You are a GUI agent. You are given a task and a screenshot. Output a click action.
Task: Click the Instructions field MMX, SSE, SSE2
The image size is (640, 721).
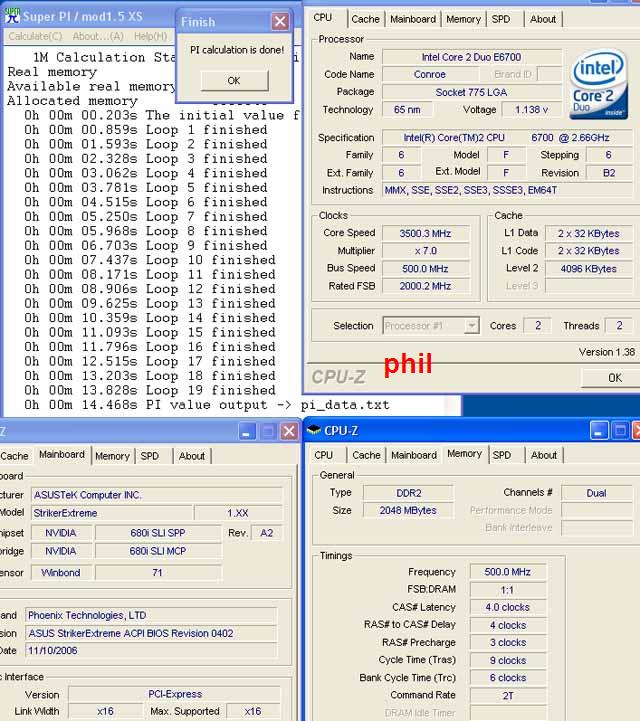[x=508, y=190]
